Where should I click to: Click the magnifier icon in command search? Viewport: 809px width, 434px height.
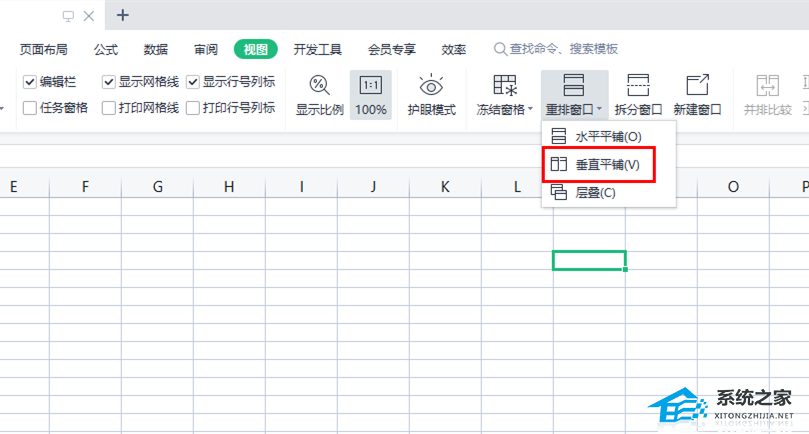[500, 49]
